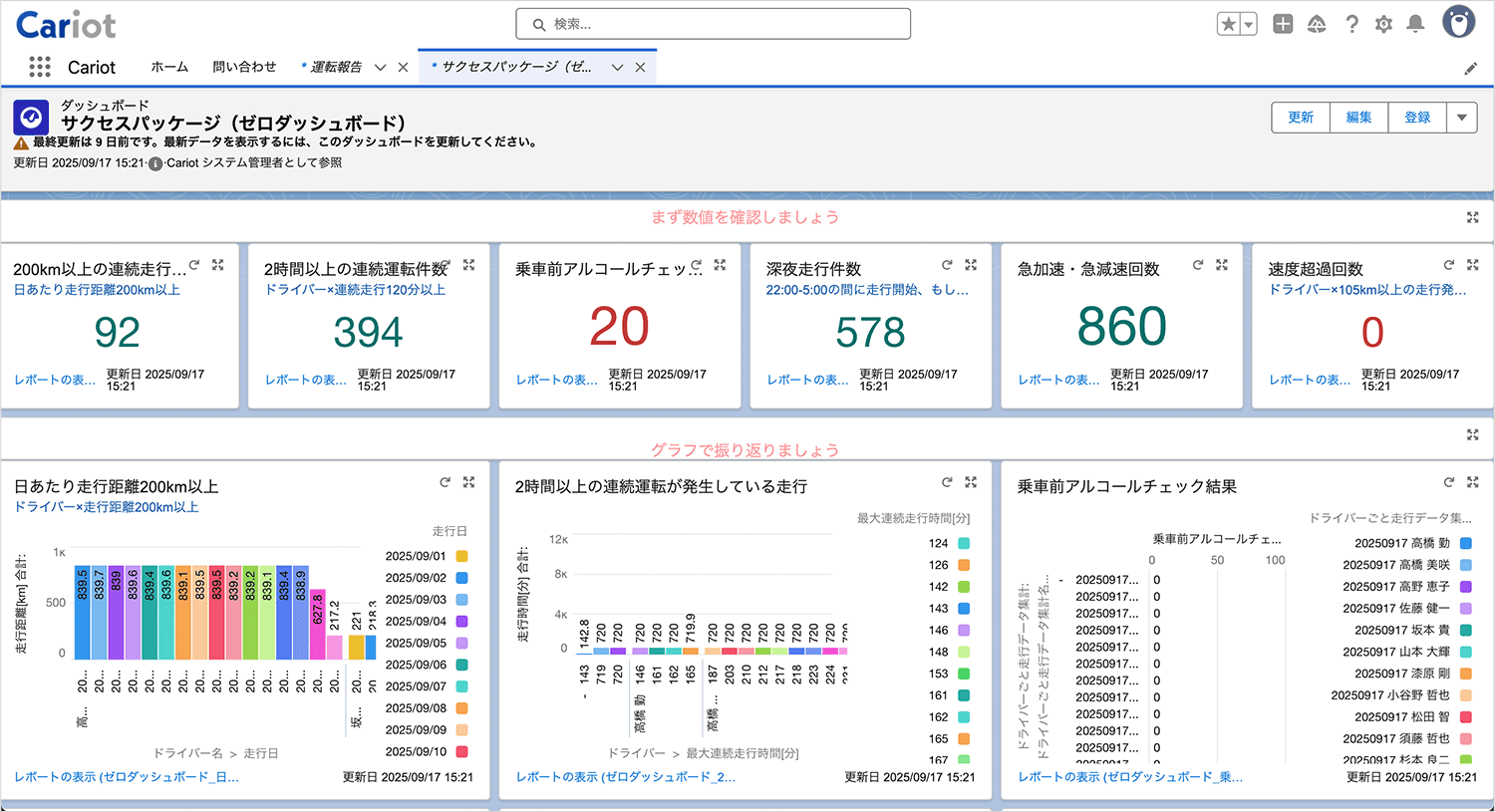Refresh the 深夜走行件数 widget

947,265
